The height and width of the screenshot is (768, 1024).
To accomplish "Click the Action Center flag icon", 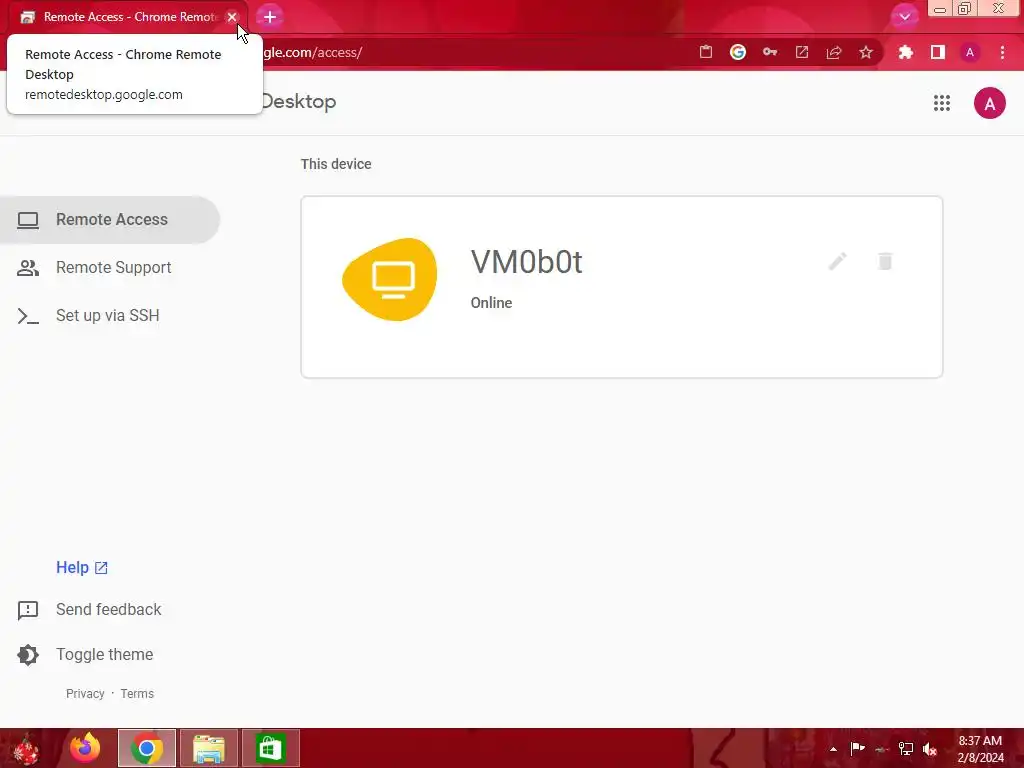I will (x=857, y=749).
